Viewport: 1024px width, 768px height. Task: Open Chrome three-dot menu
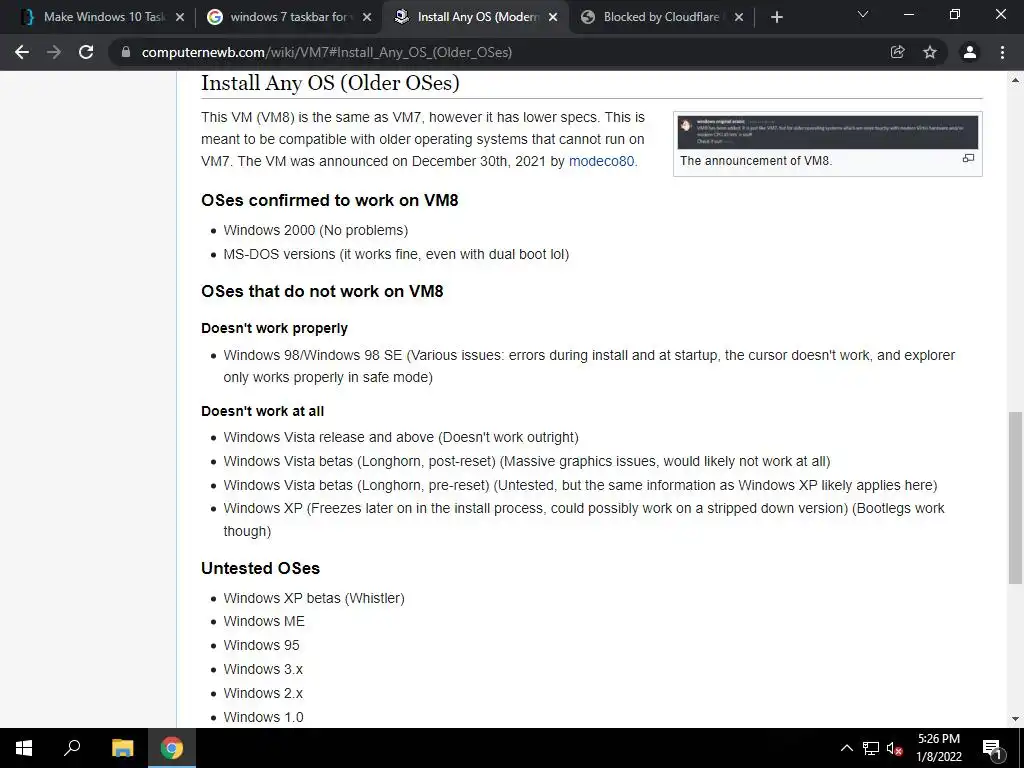(x=1002, y=52)
